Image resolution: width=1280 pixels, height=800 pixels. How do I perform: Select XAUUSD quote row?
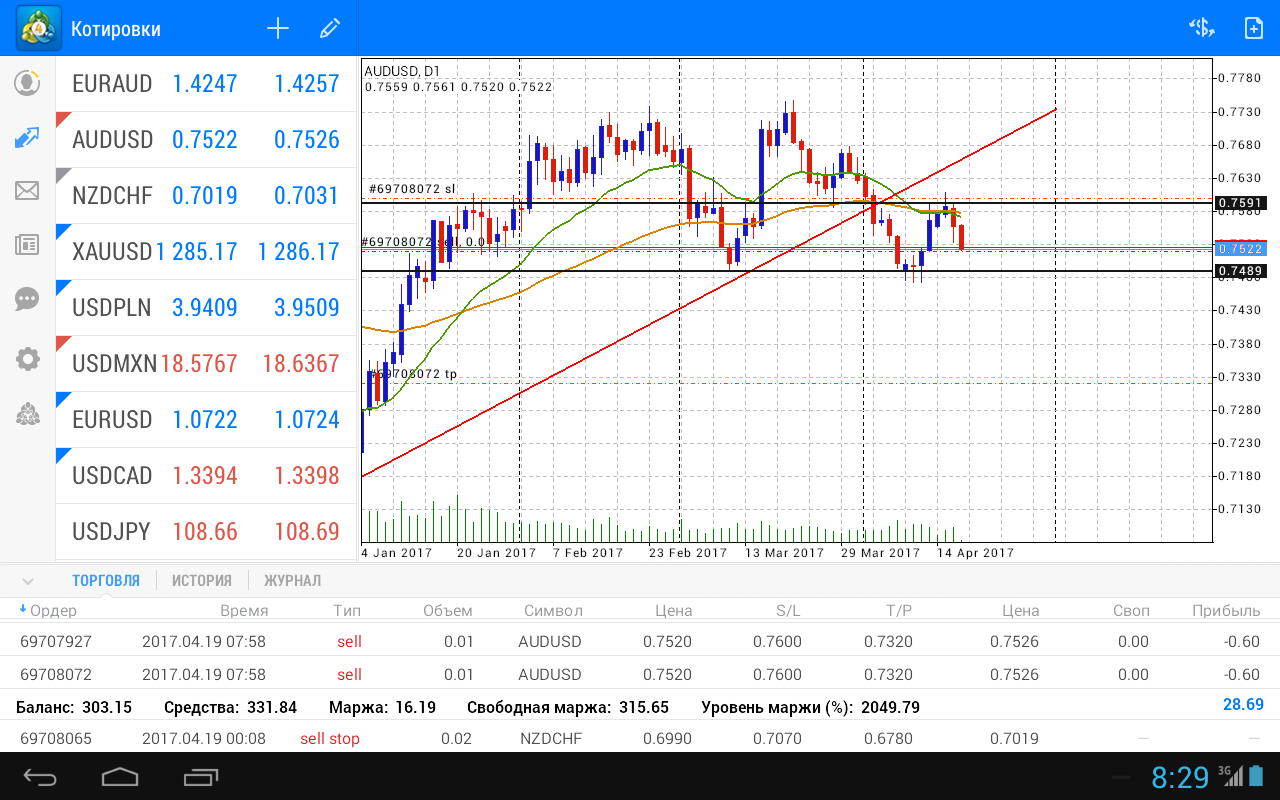tap(206, 251)
